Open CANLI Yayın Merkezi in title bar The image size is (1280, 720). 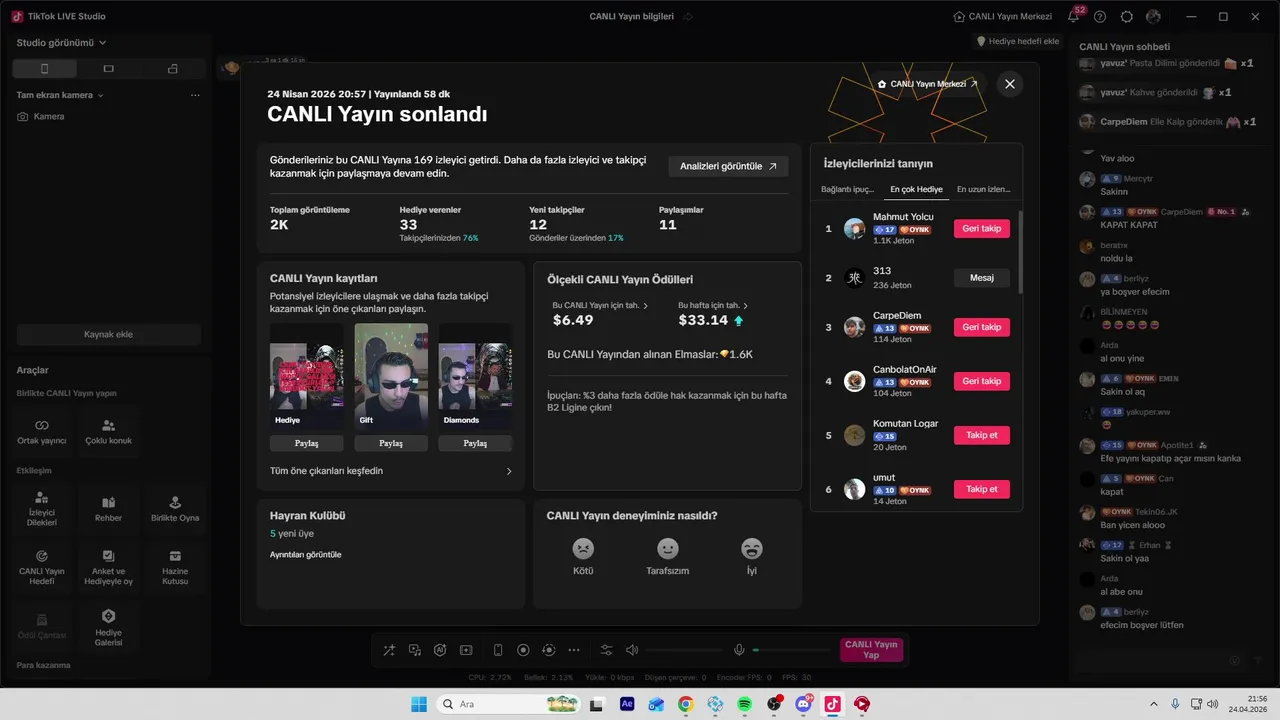coord(1003,17)
